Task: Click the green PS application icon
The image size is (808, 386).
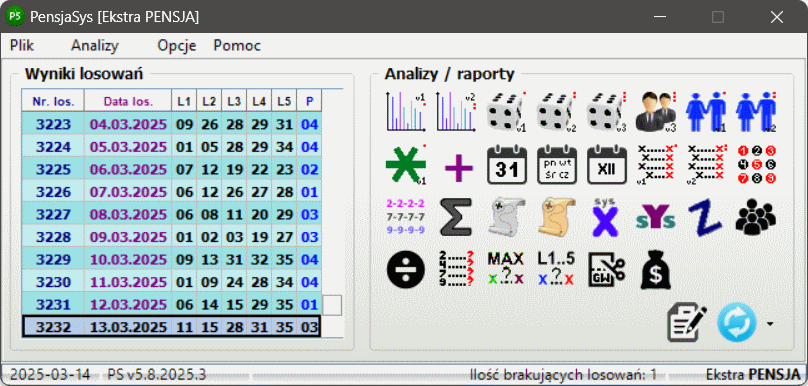Action: pyautogui.click(x=15, y=15)
